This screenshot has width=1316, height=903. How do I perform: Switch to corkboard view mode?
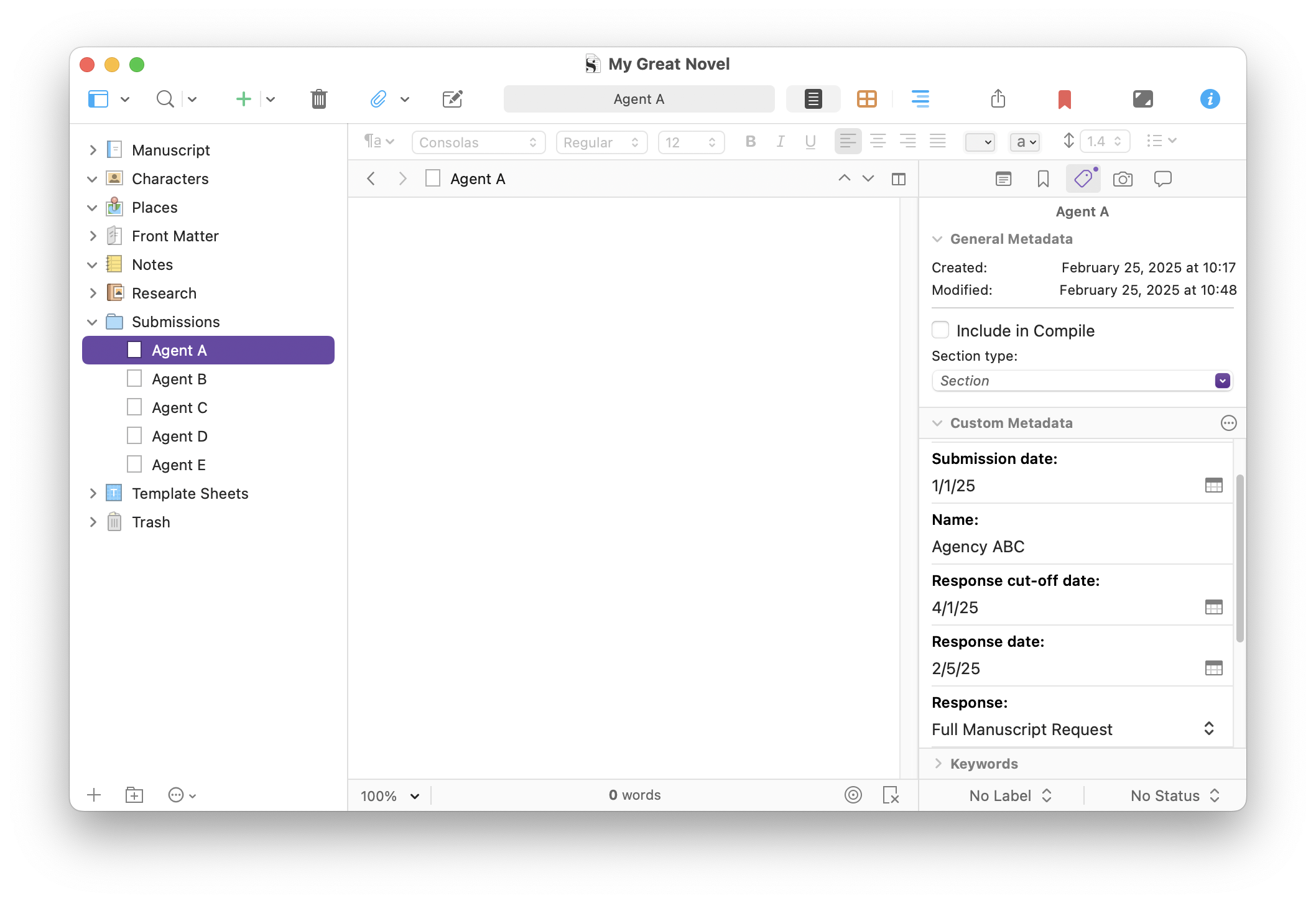[866, 99]
